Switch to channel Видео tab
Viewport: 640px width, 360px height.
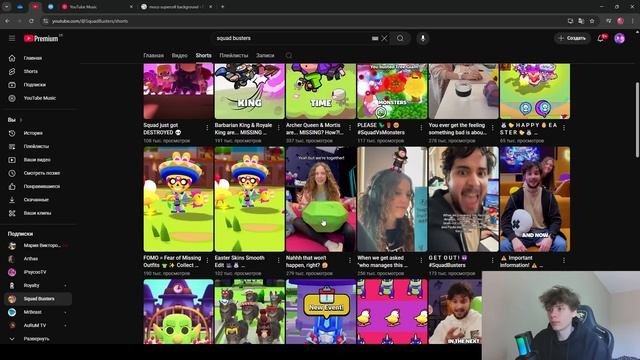point(180,56)
